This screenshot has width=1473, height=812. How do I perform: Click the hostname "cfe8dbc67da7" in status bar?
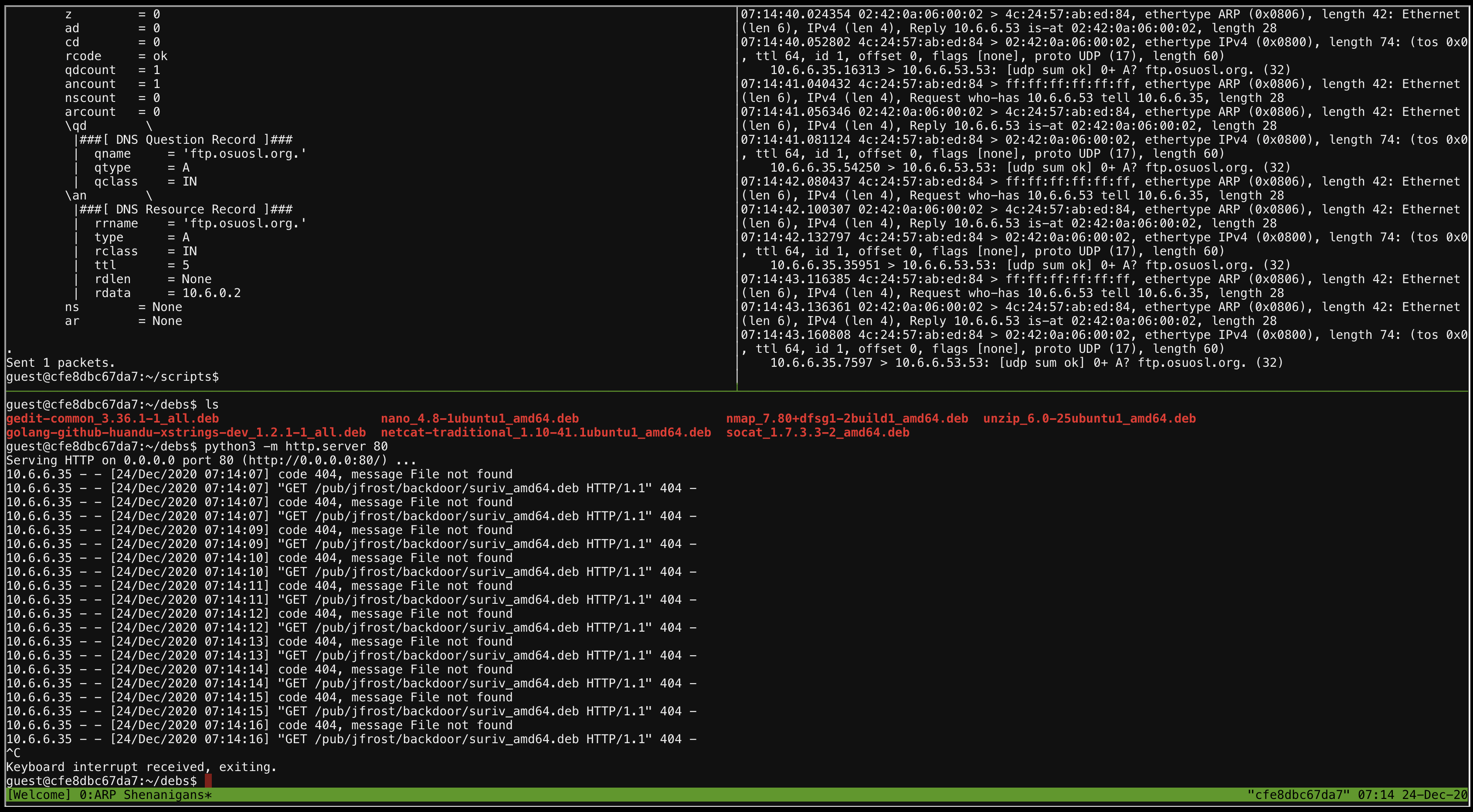click(1299, 795)
